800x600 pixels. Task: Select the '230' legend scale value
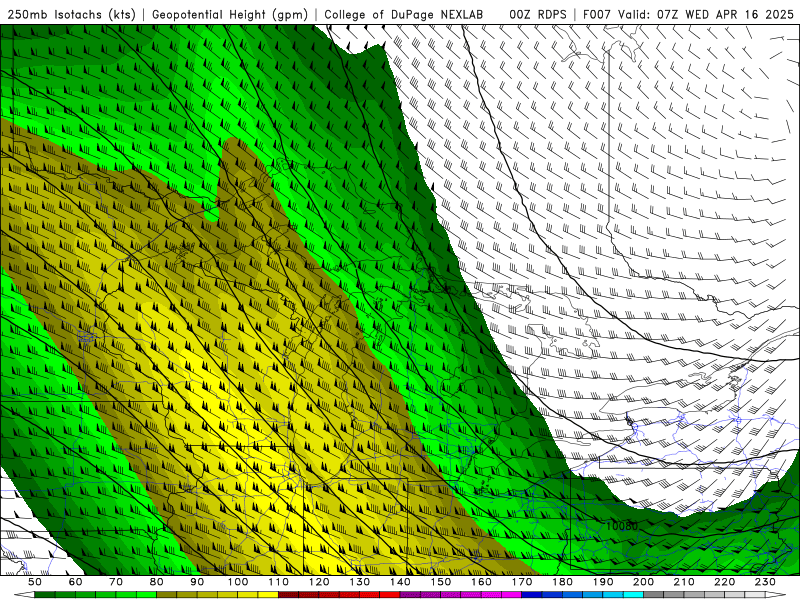click(x=766, y=582)
